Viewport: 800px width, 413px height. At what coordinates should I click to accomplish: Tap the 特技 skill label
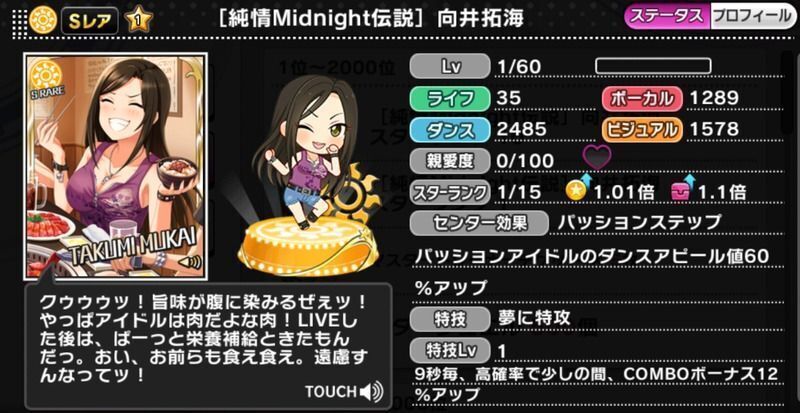coord(450,320)
